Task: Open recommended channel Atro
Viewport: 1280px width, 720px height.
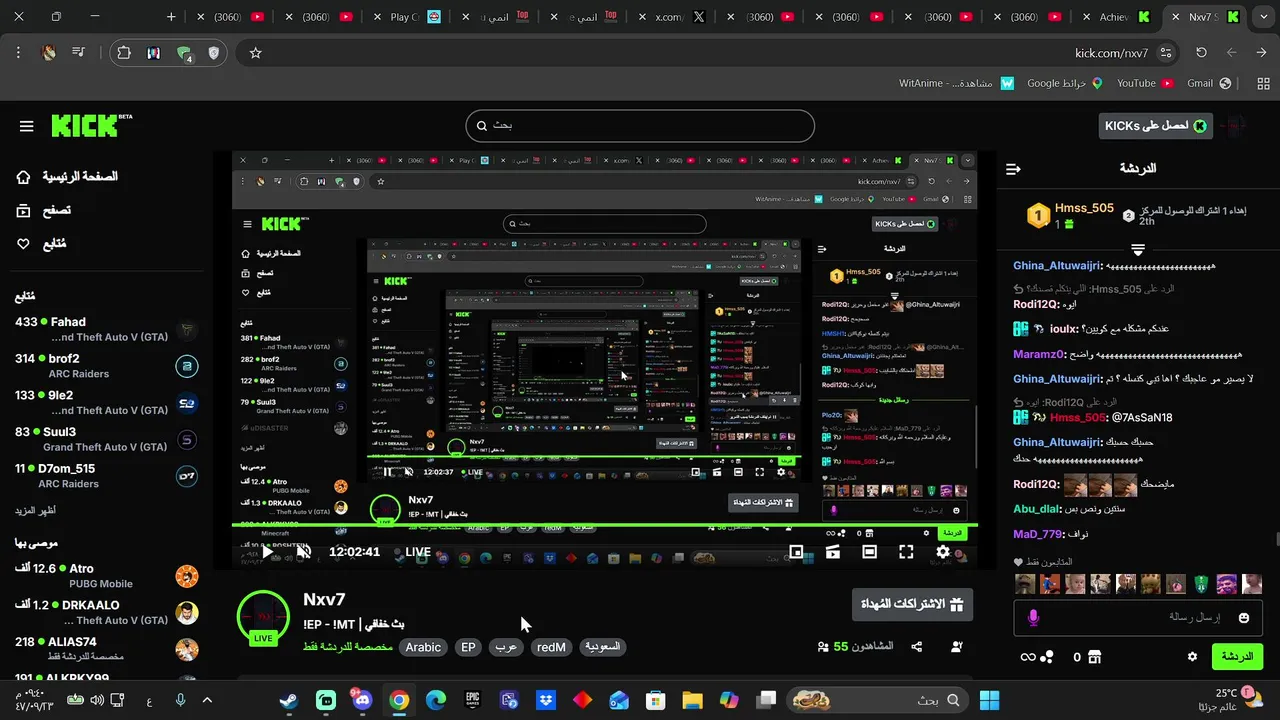Action: point(105,576)
